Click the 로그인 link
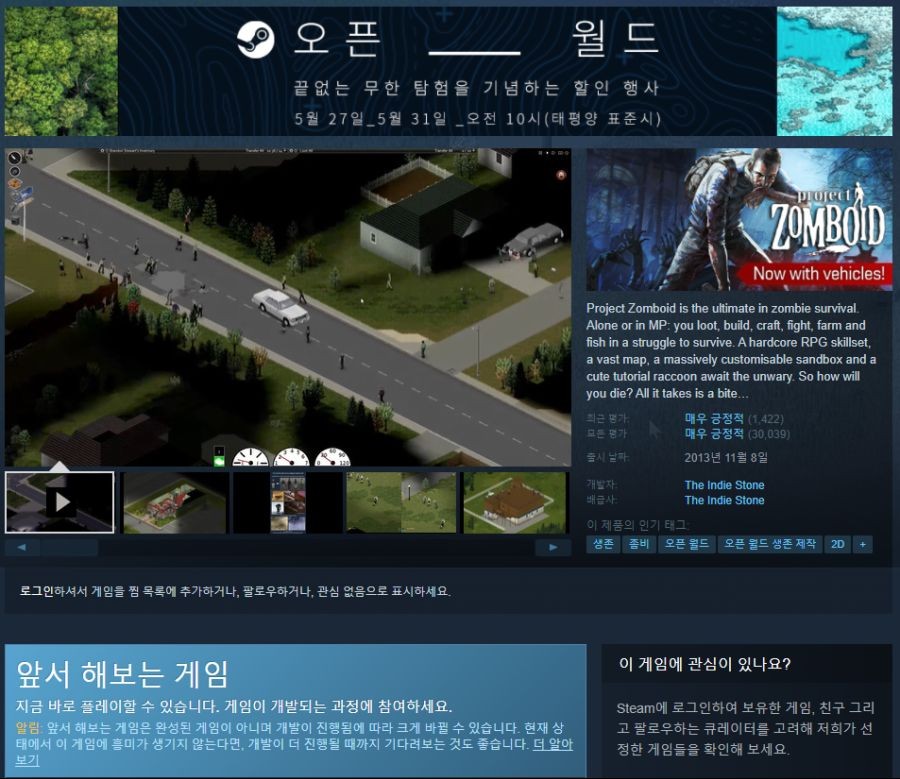Screen dimensions: 900x779 37,591
